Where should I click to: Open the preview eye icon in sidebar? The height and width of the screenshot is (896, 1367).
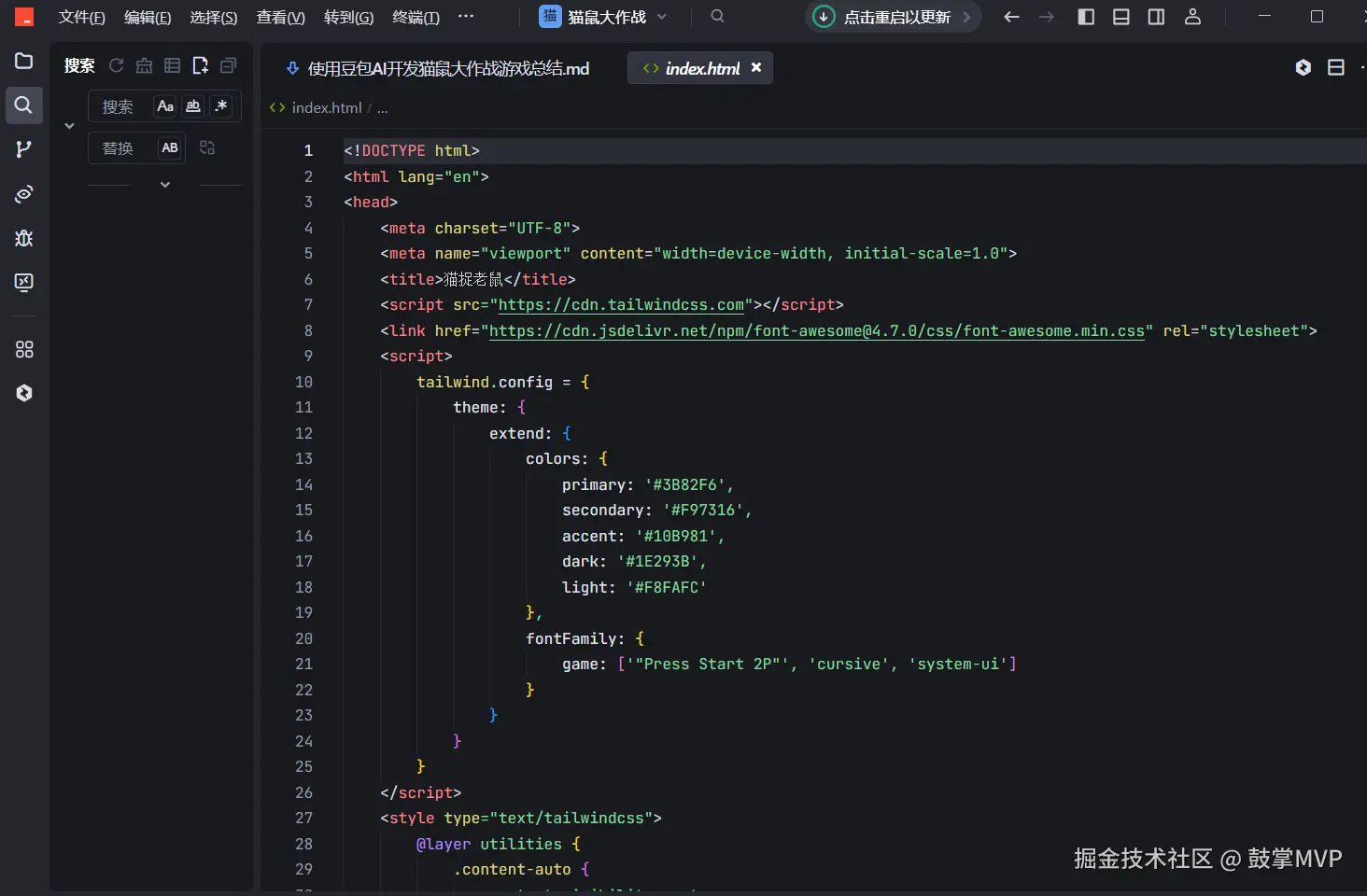click(x=24, y=194)
